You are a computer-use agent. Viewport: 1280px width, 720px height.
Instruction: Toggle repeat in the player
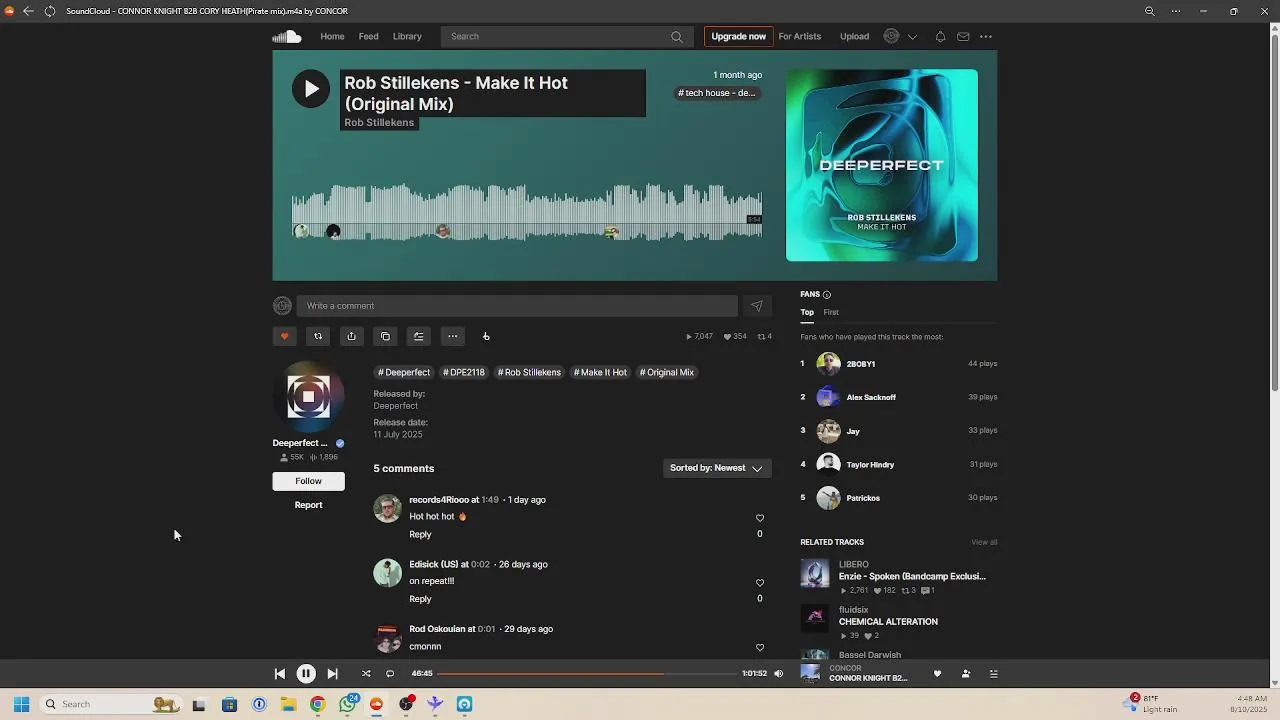coord(390,674)
